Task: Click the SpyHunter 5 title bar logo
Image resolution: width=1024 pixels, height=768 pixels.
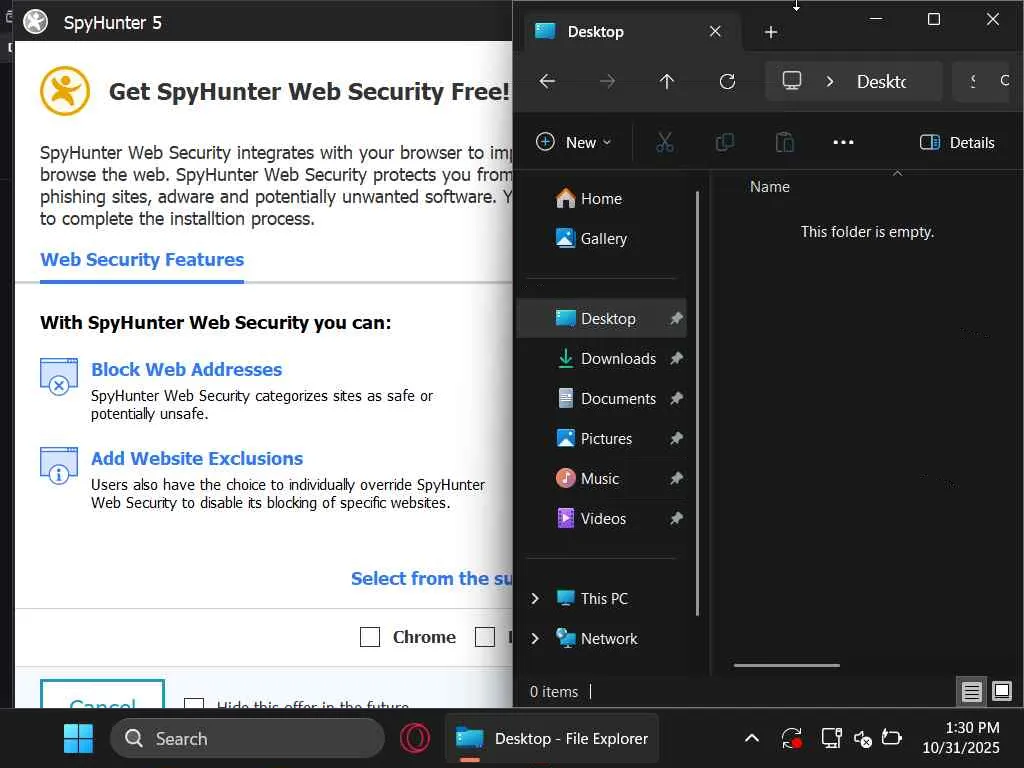Action: (x=35, y=22)
